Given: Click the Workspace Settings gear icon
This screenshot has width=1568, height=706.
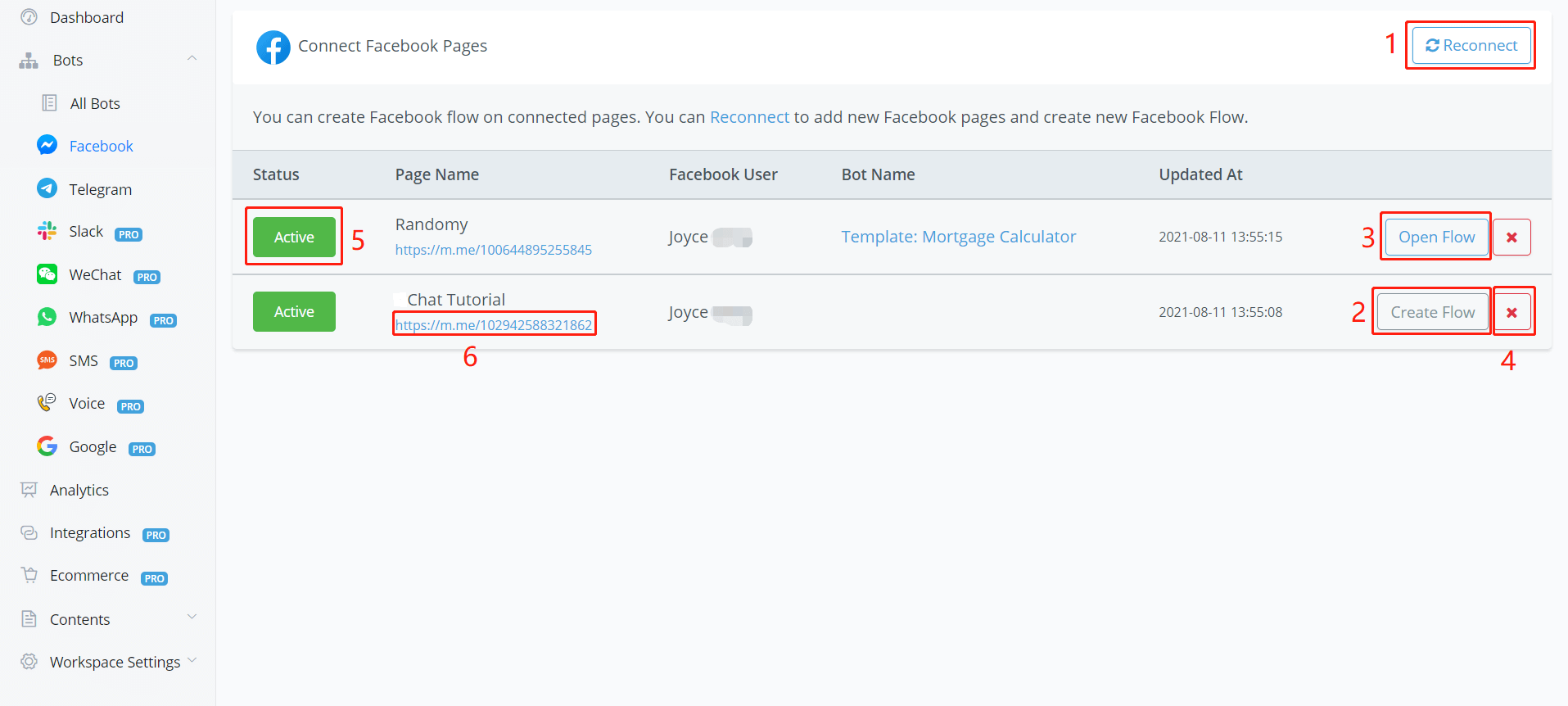Looking at the screenshot, I should pyautogui.click(x=29, y=661).
